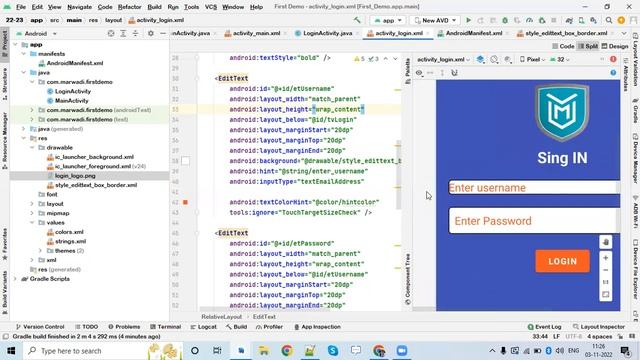Screen dimensions: 640x360
Task: Open the profiler gauge icon in toolbar
Action: [529, 20]
